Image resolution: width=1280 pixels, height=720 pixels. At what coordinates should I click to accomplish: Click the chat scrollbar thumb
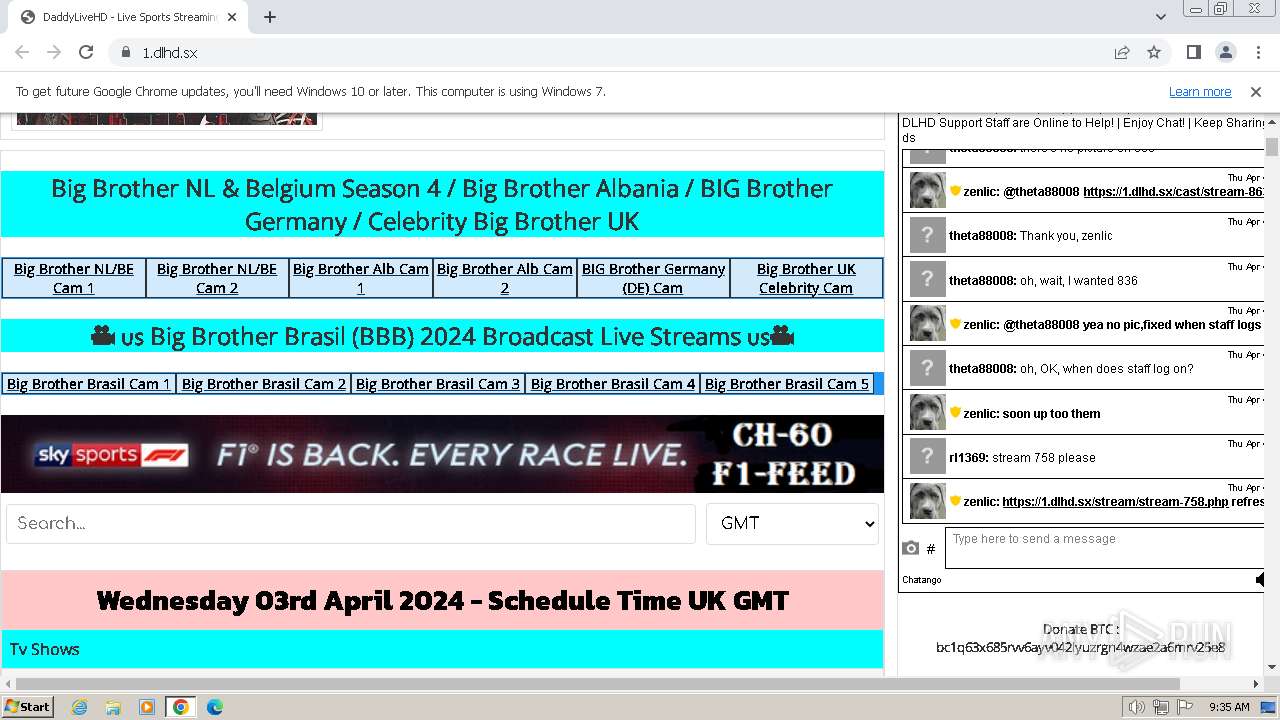(x=1272, y=147)
